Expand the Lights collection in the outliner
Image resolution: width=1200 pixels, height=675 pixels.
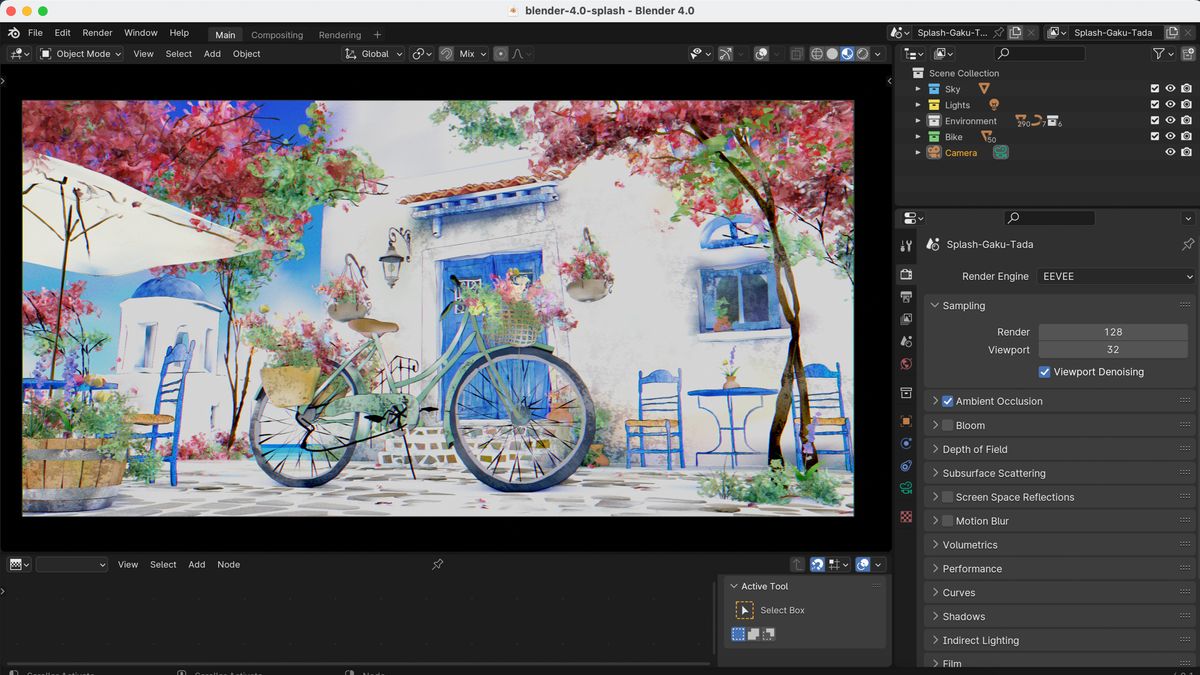(x=918, y=104)
